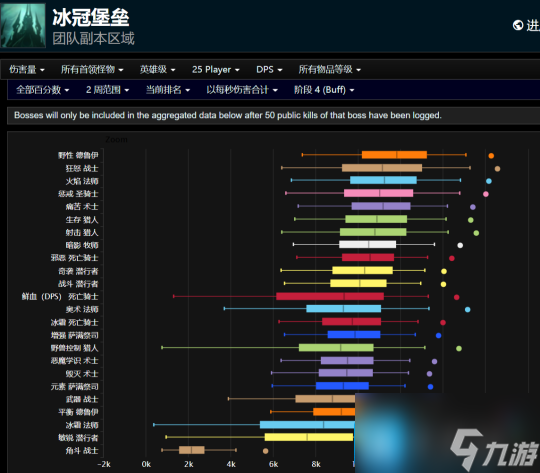Open the 所有首领怪物 boss dropdown

point(92,70)
